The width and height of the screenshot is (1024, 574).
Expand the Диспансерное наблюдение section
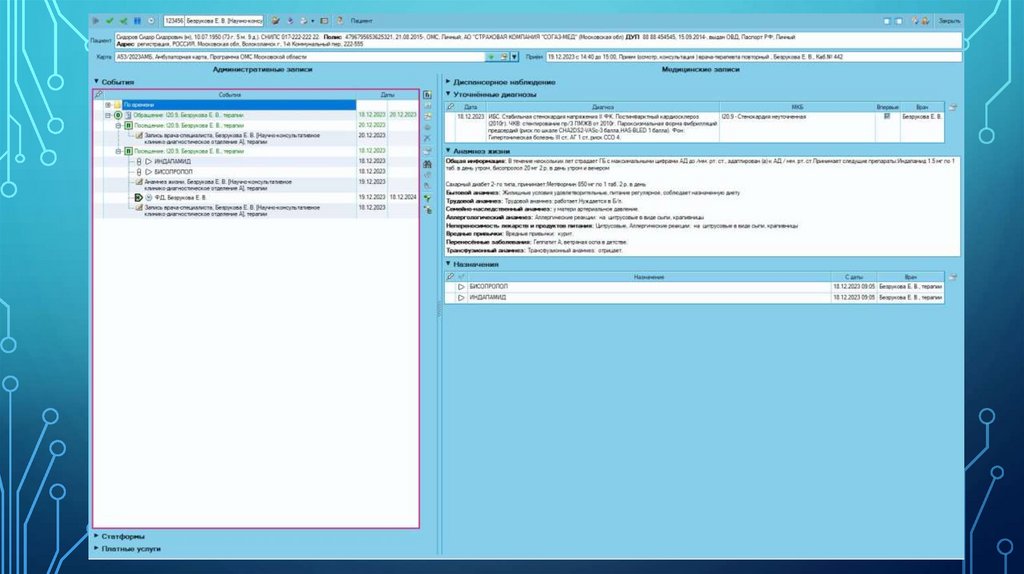point(447,82)
